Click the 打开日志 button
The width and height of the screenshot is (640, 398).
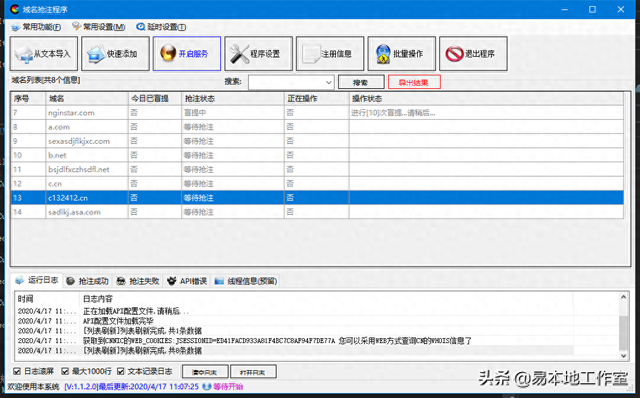[x=253, y=372]
